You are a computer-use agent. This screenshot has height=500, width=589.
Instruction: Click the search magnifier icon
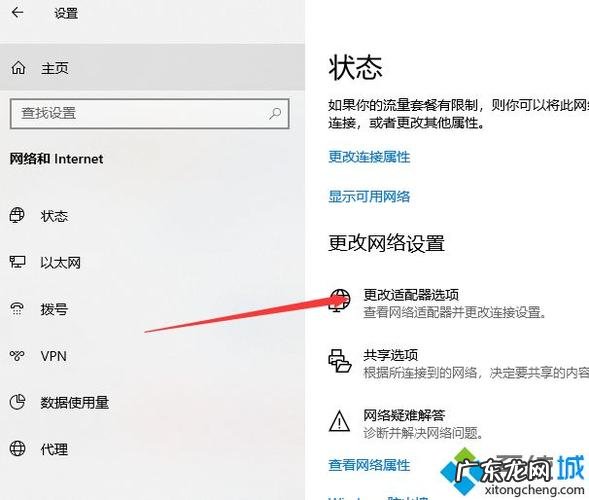275,113
